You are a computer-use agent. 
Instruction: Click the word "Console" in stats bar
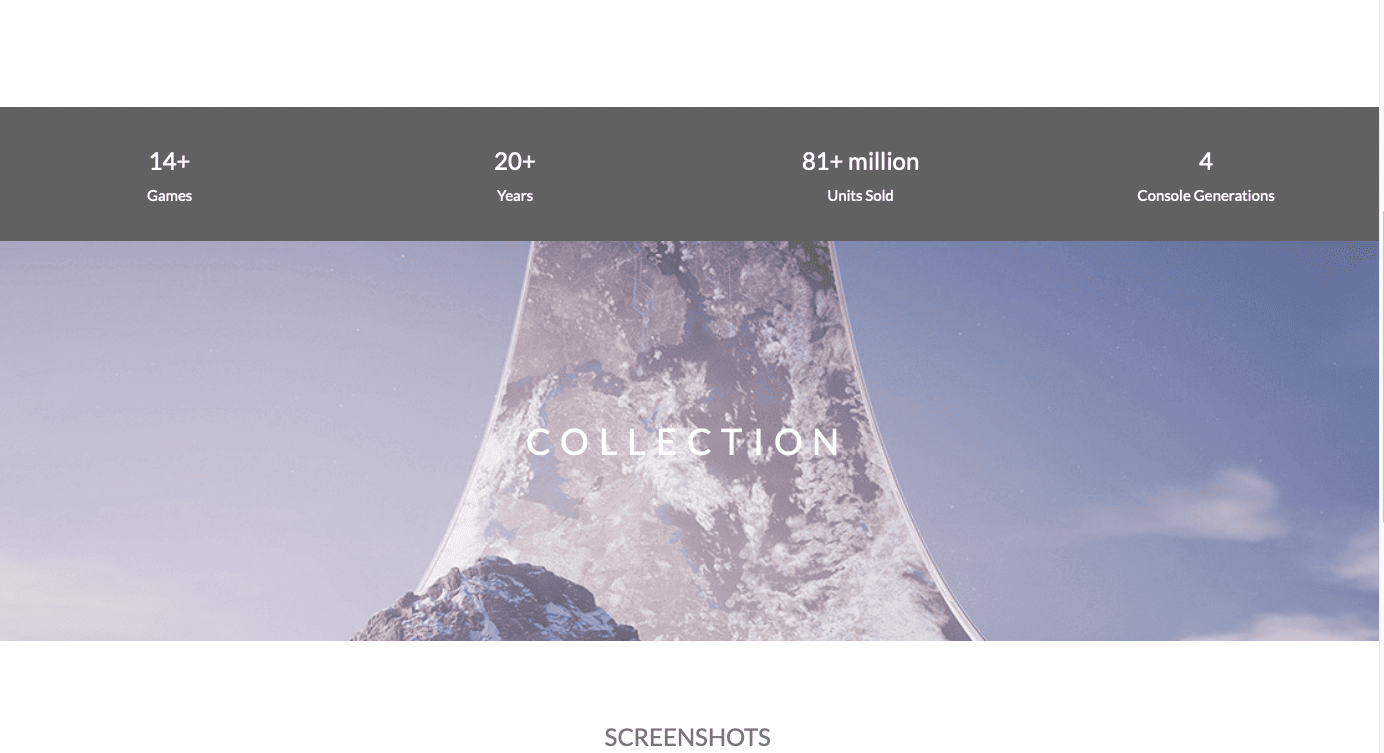tap(1163, 196)
